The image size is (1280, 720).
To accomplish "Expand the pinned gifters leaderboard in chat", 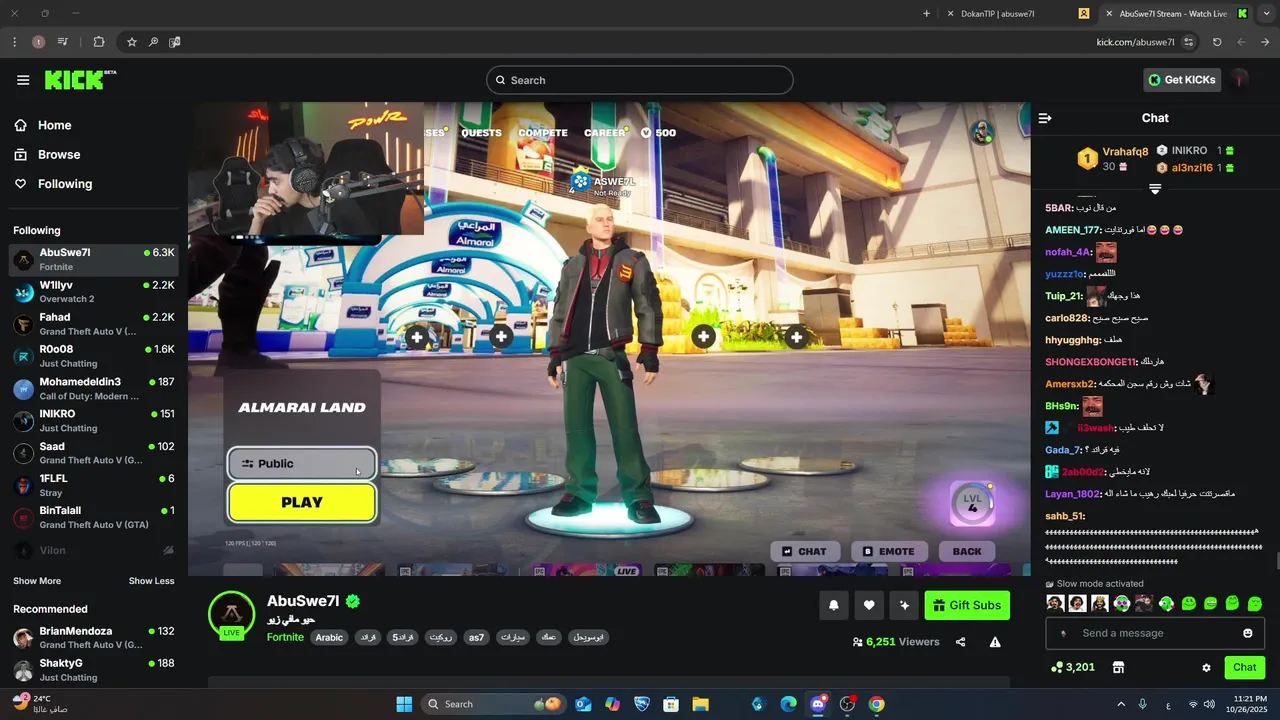I will click(1155, 189).
